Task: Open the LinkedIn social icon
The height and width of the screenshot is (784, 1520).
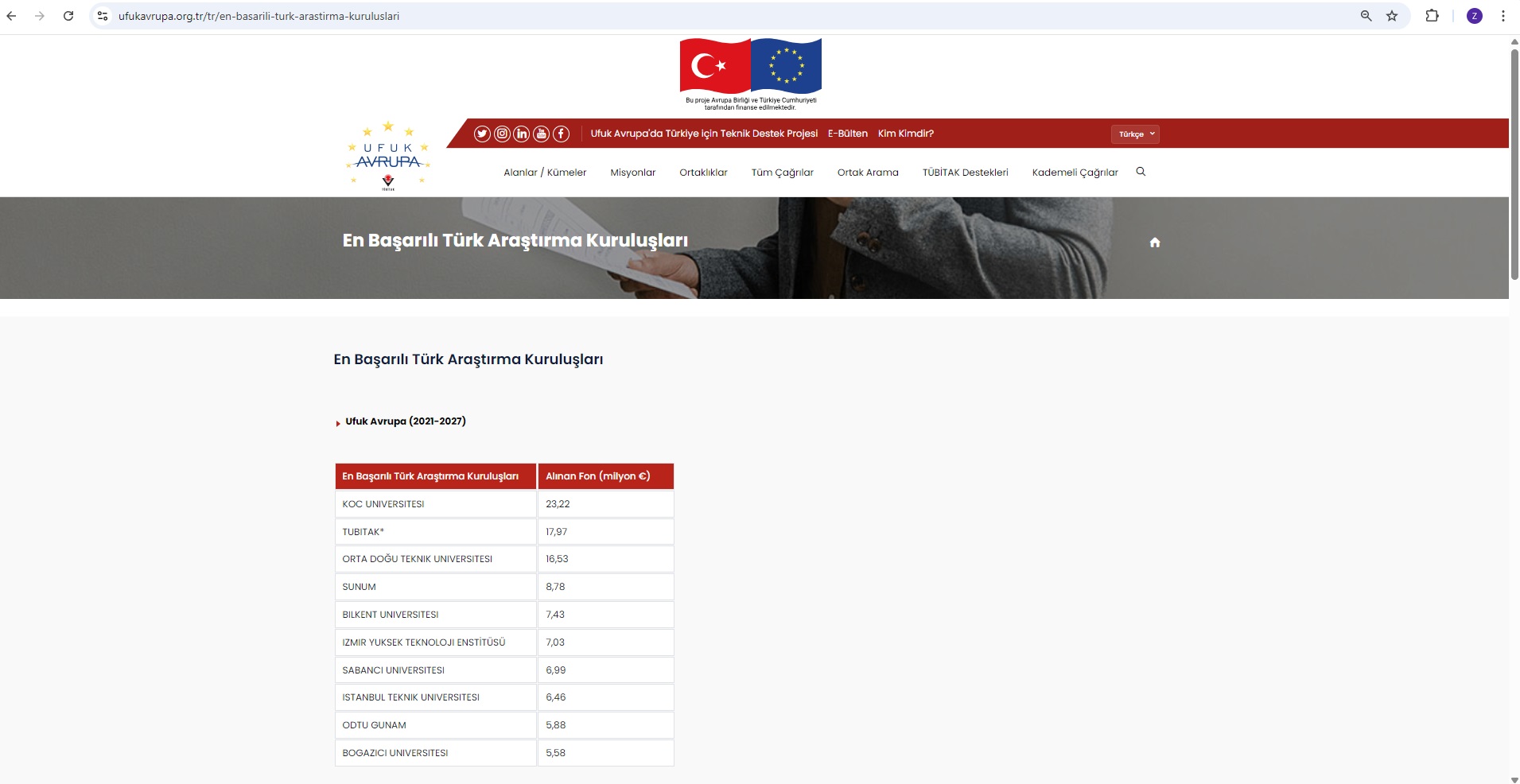Action: coord(522,134)
